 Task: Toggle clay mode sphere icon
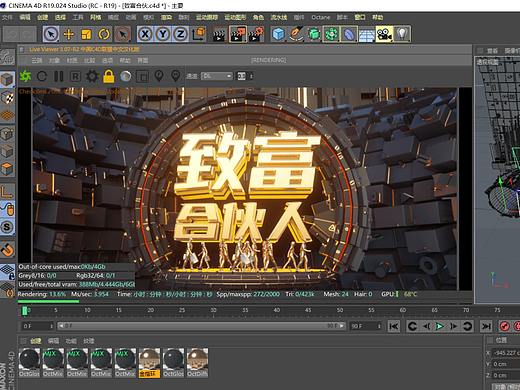coord(126,76)
